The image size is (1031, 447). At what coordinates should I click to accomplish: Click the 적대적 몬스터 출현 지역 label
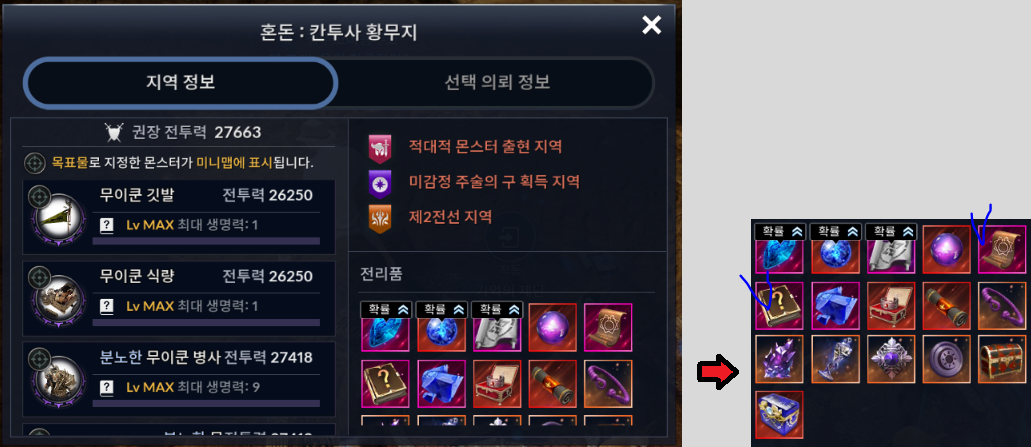point(485,146)
